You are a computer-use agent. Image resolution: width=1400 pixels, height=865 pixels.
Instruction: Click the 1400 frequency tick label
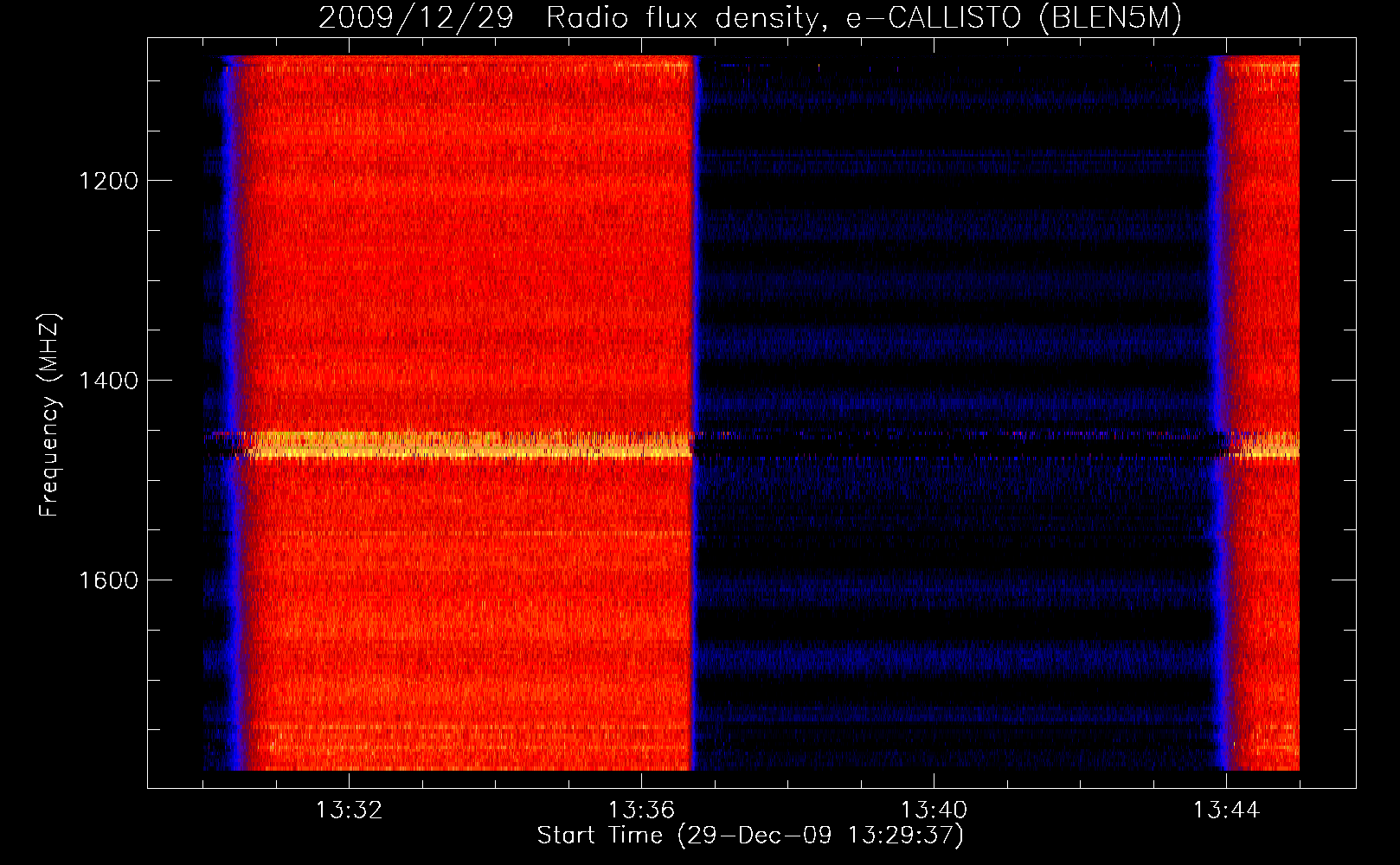(x=108, y=381)
